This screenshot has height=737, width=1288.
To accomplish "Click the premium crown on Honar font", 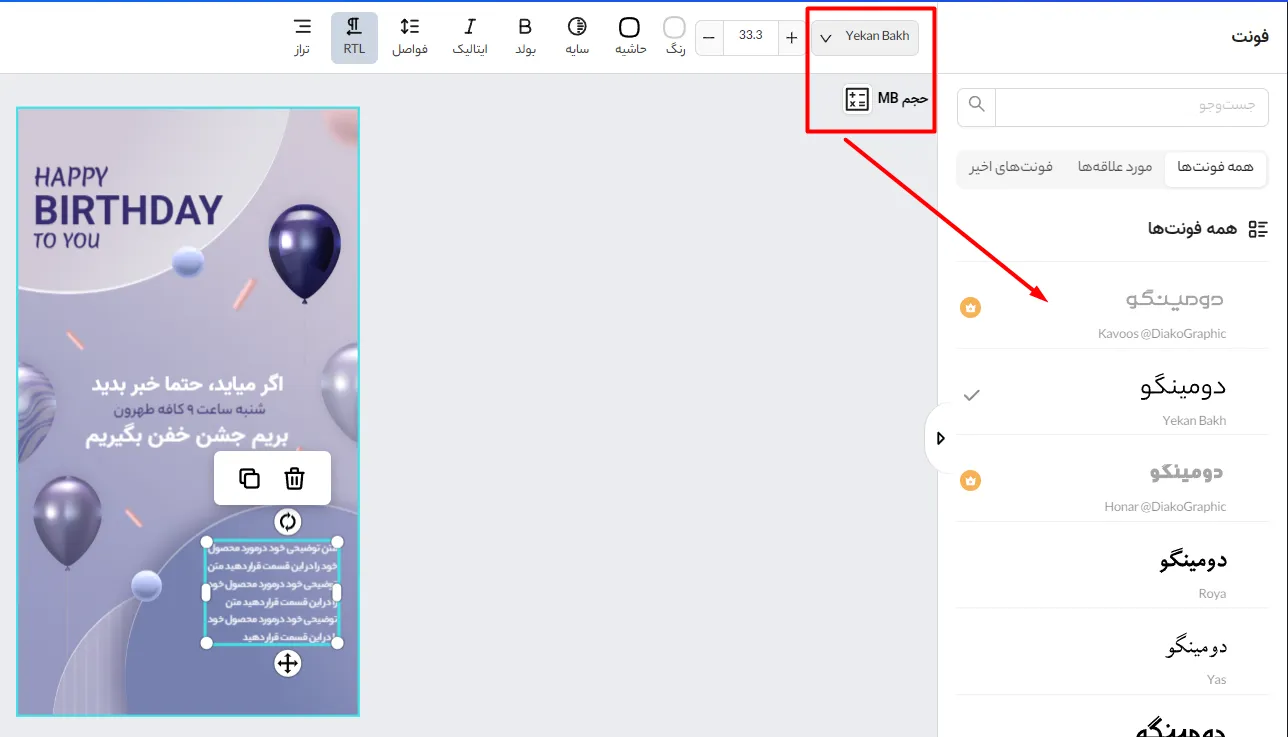I will pos(970,481).
